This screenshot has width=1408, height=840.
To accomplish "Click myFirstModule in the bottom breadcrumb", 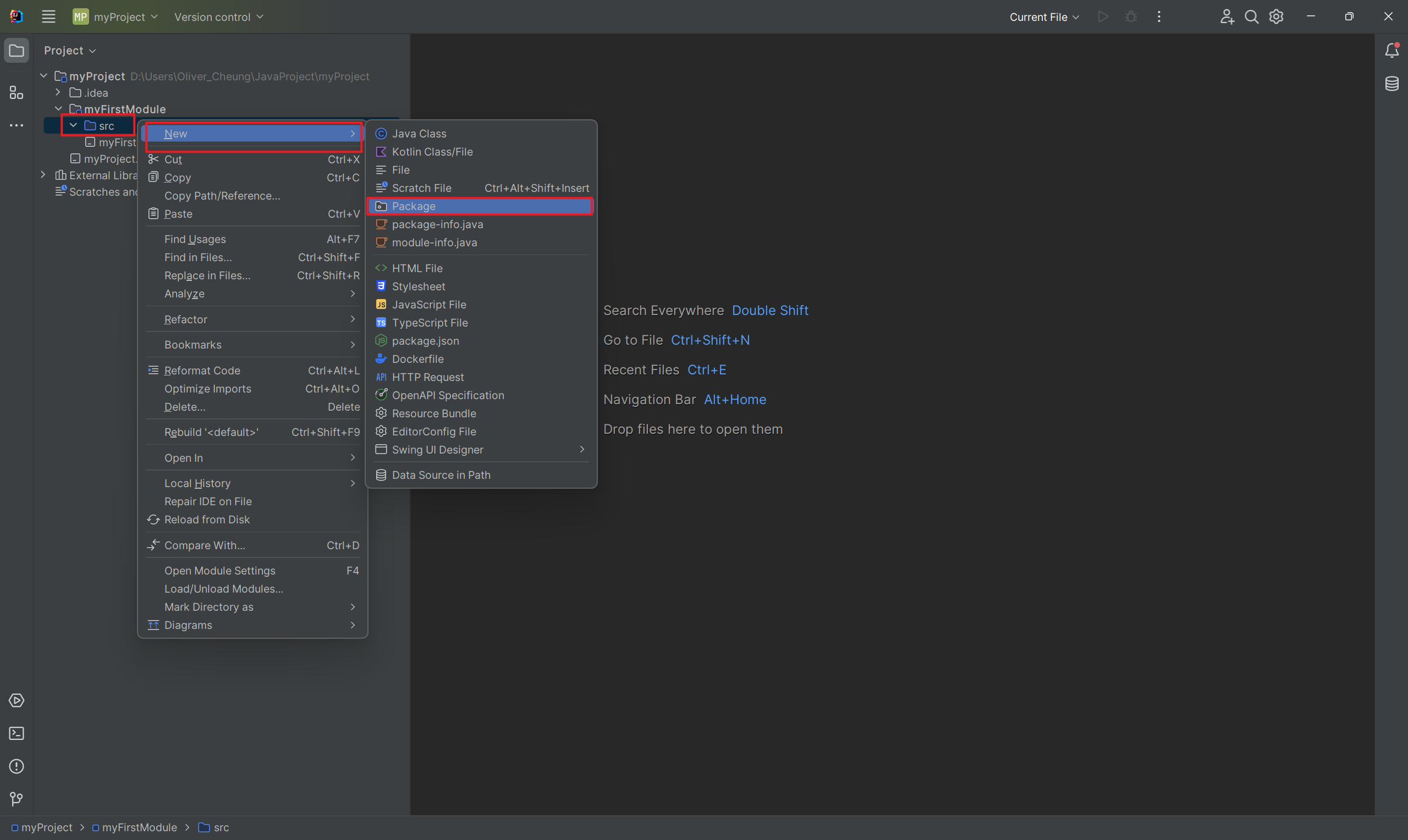I will click(x=139, y=827).
